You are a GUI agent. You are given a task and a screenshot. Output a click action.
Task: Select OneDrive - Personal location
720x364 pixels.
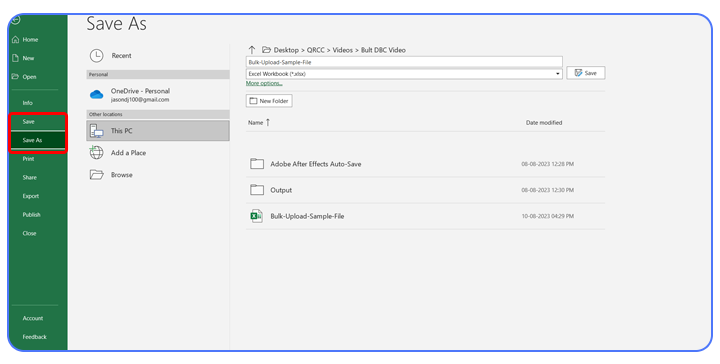[158, 95]
